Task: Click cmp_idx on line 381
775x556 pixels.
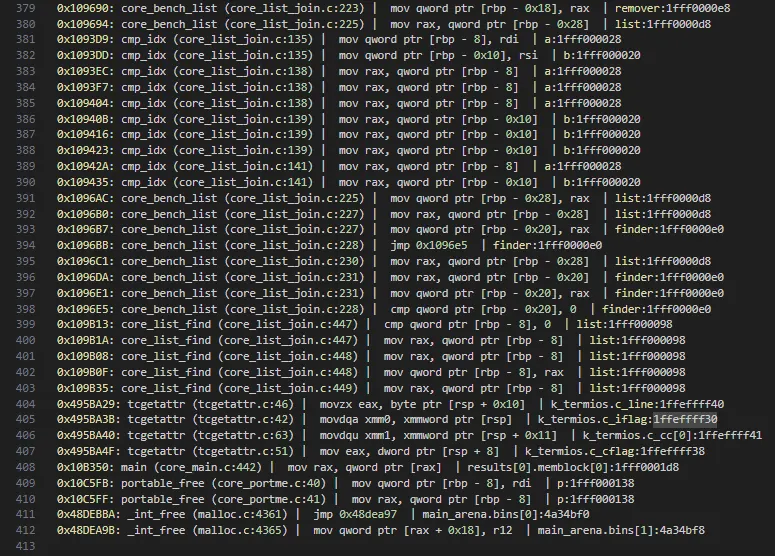Action: [143, 40]
